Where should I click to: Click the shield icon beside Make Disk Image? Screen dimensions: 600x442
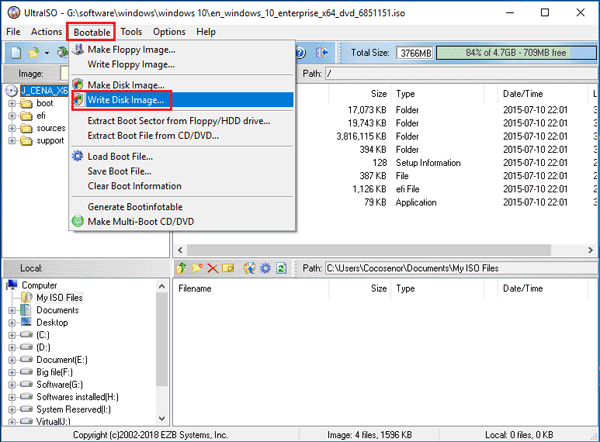[x=78, y=85]
